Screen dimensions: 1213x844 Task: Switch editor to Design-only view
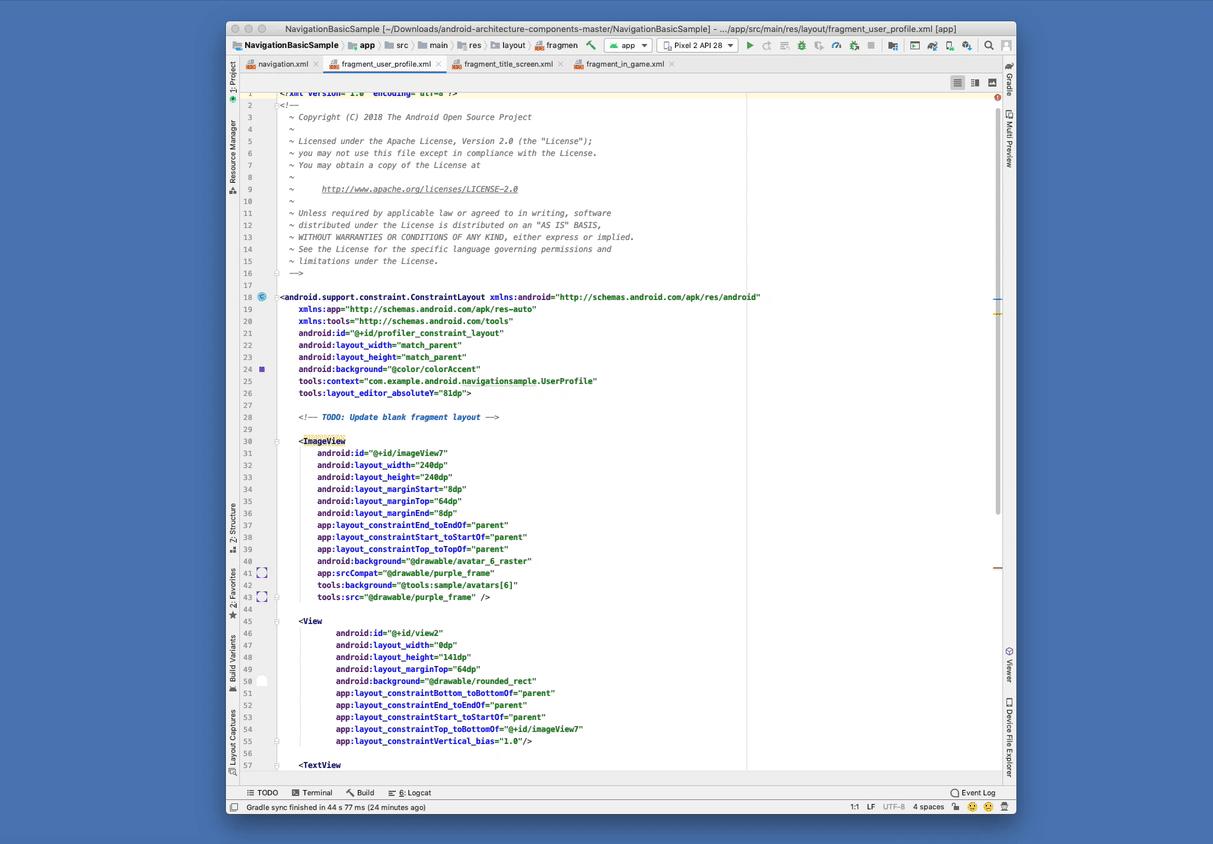[x=992, y=83]
